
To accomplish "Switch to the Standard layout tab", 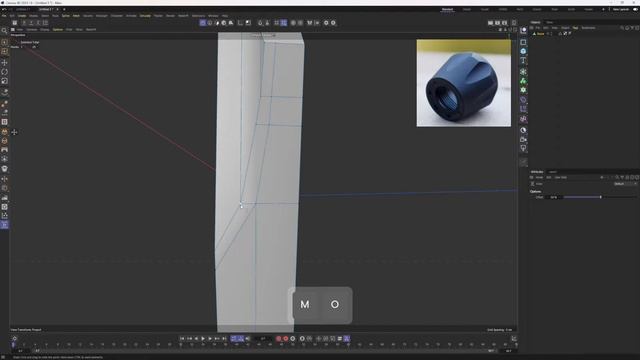I will tap(447, 9).
